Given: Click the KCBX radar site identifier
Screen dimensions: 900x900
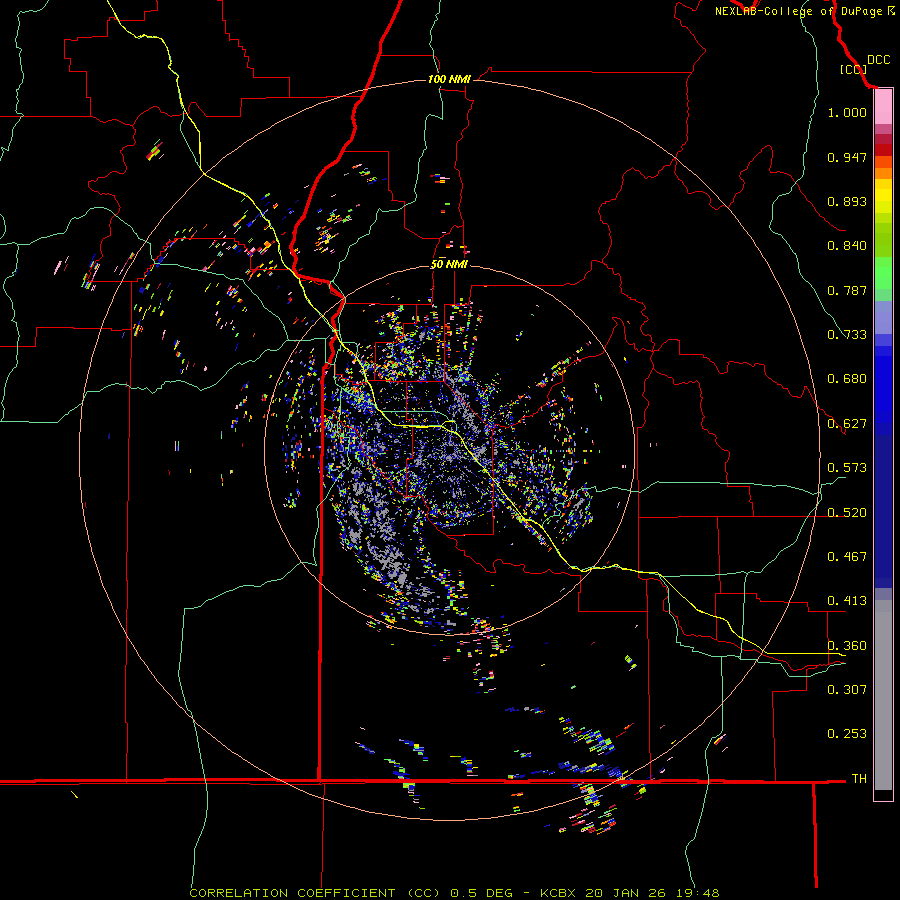Looking at the screenshot, I should (557, 893).
